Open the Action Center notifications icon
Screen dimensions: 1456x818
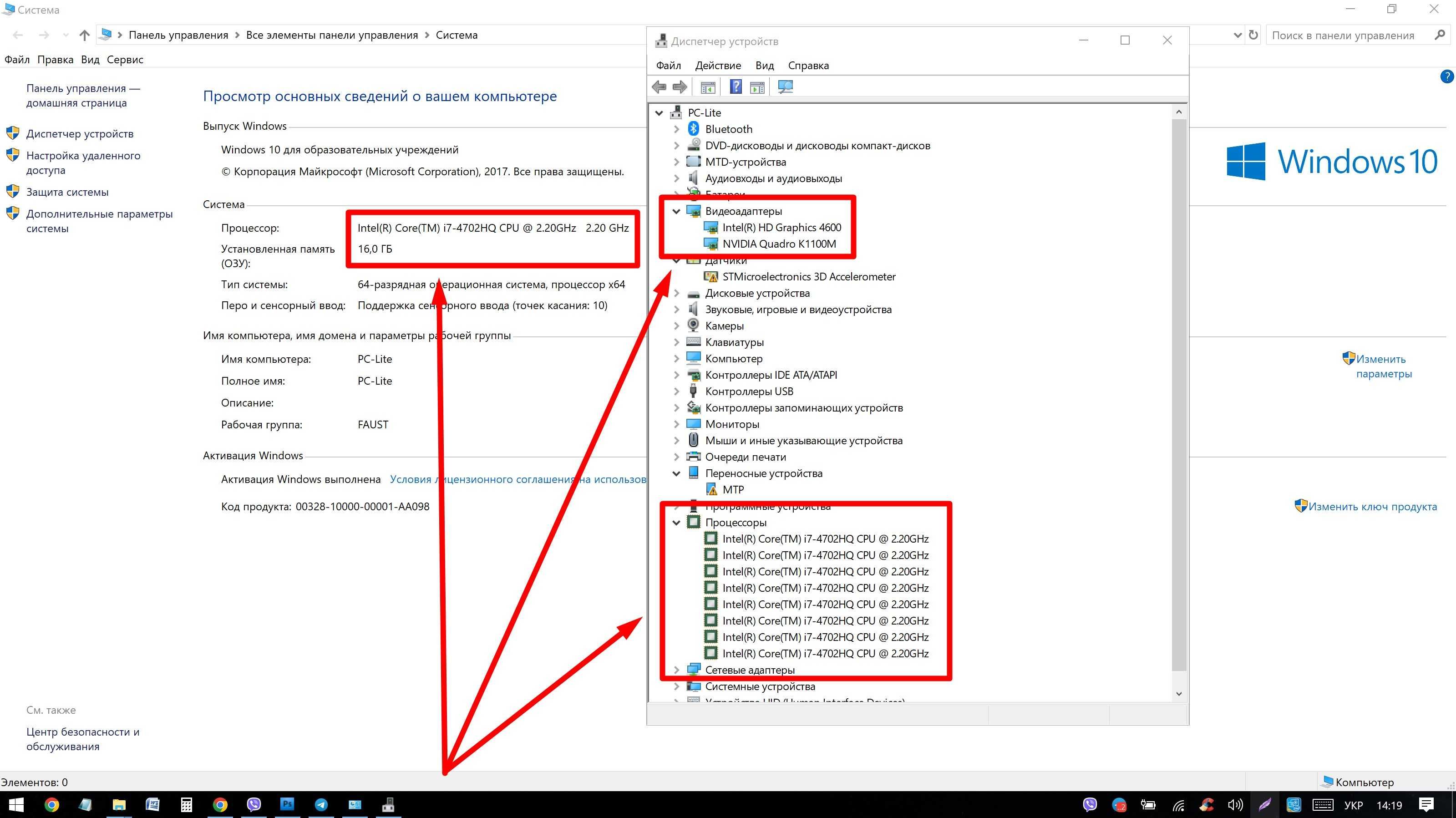pos(1426,804)
